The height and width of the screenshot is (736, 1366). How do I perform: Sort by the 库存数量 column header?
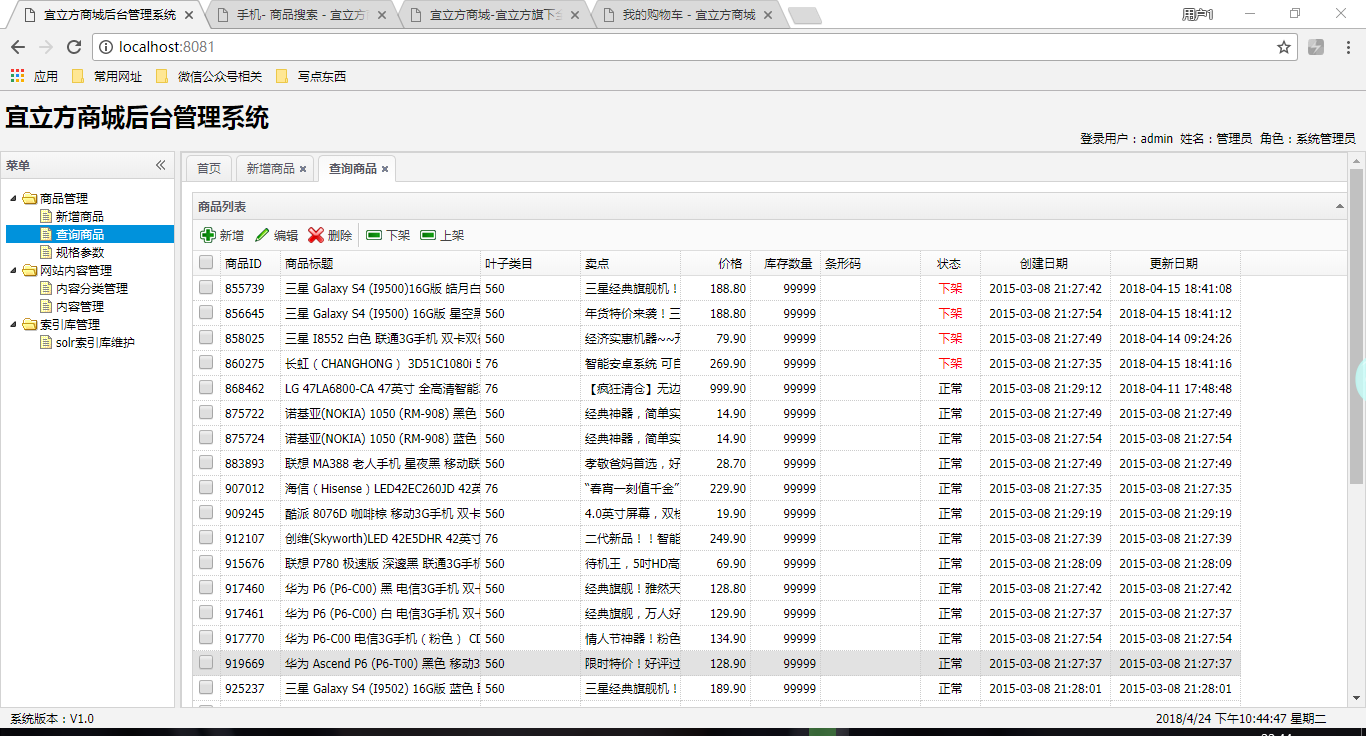(x=786, y=263)
